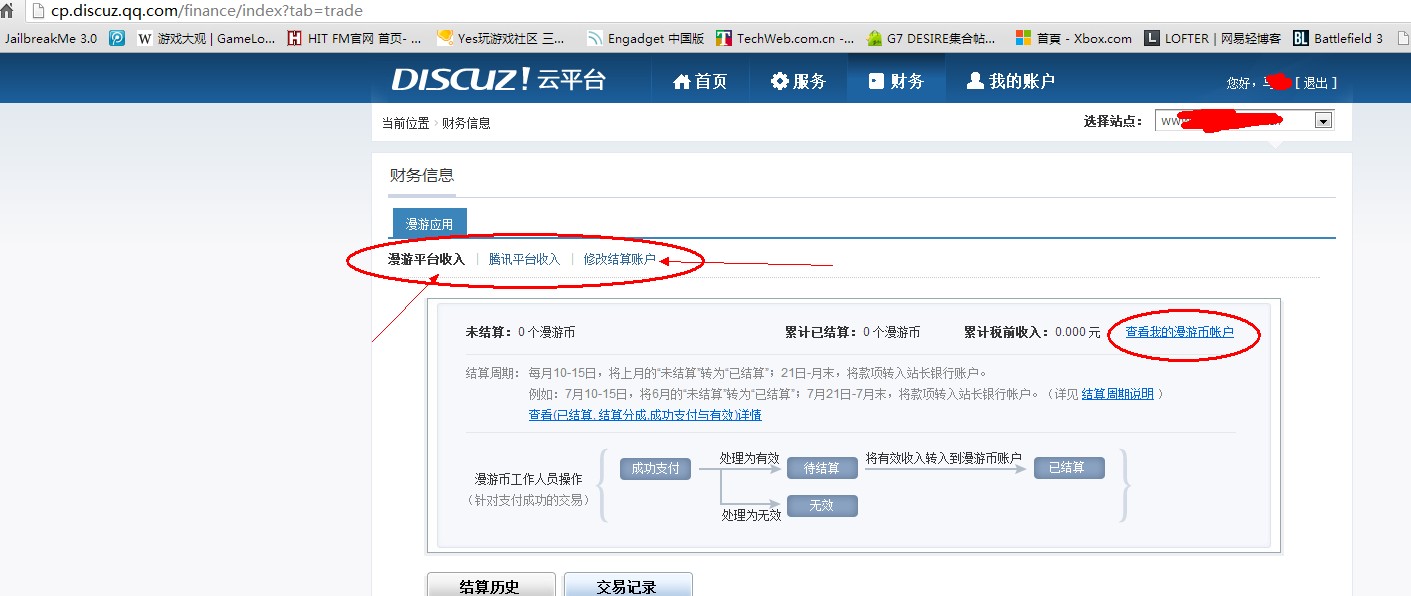Click 将有效收入转入到漫游币账户 label
The image size is (1411, 596).
pos(944,458)
